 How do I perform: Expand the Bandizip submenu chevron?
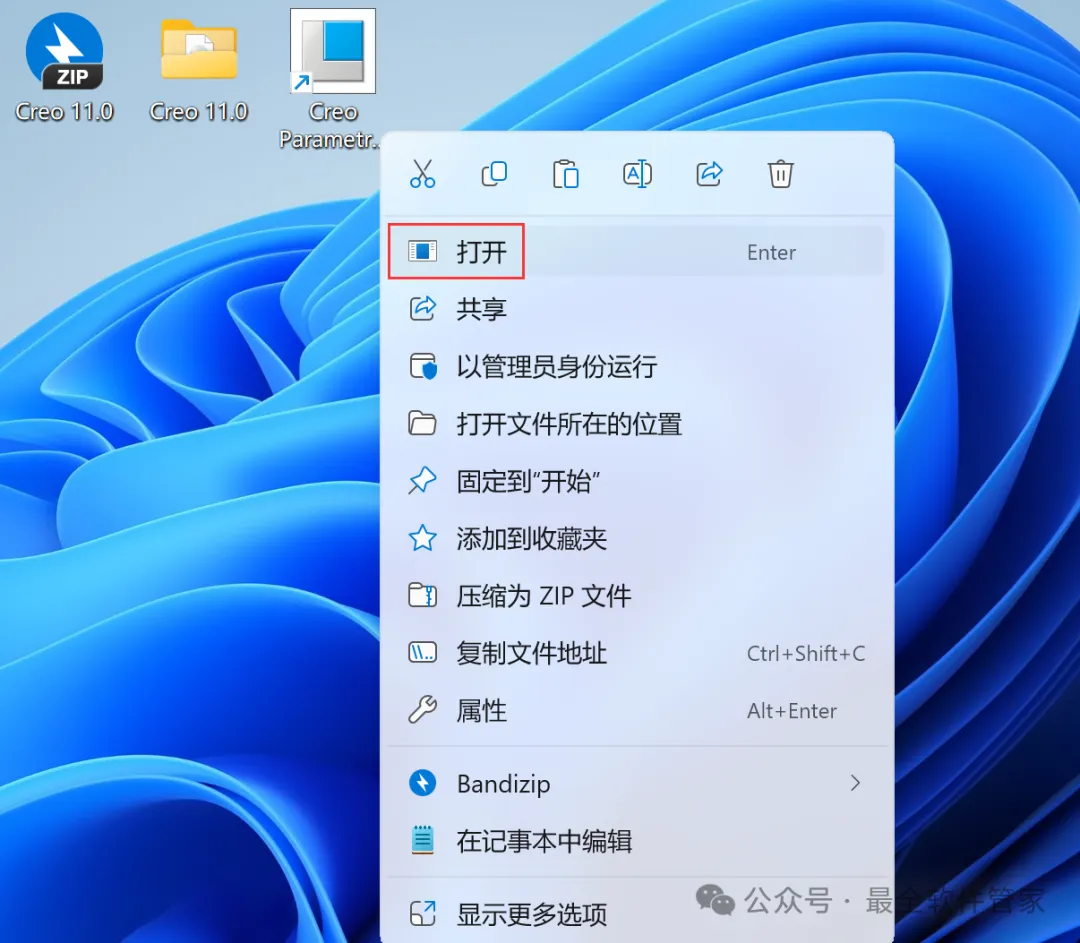click(855, 783)
